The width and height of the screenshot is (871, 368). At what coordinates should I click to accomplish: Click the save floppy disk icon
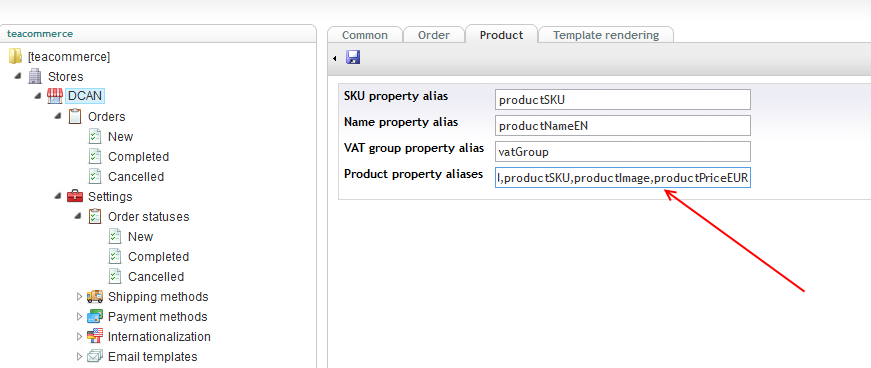click(353, 57)
